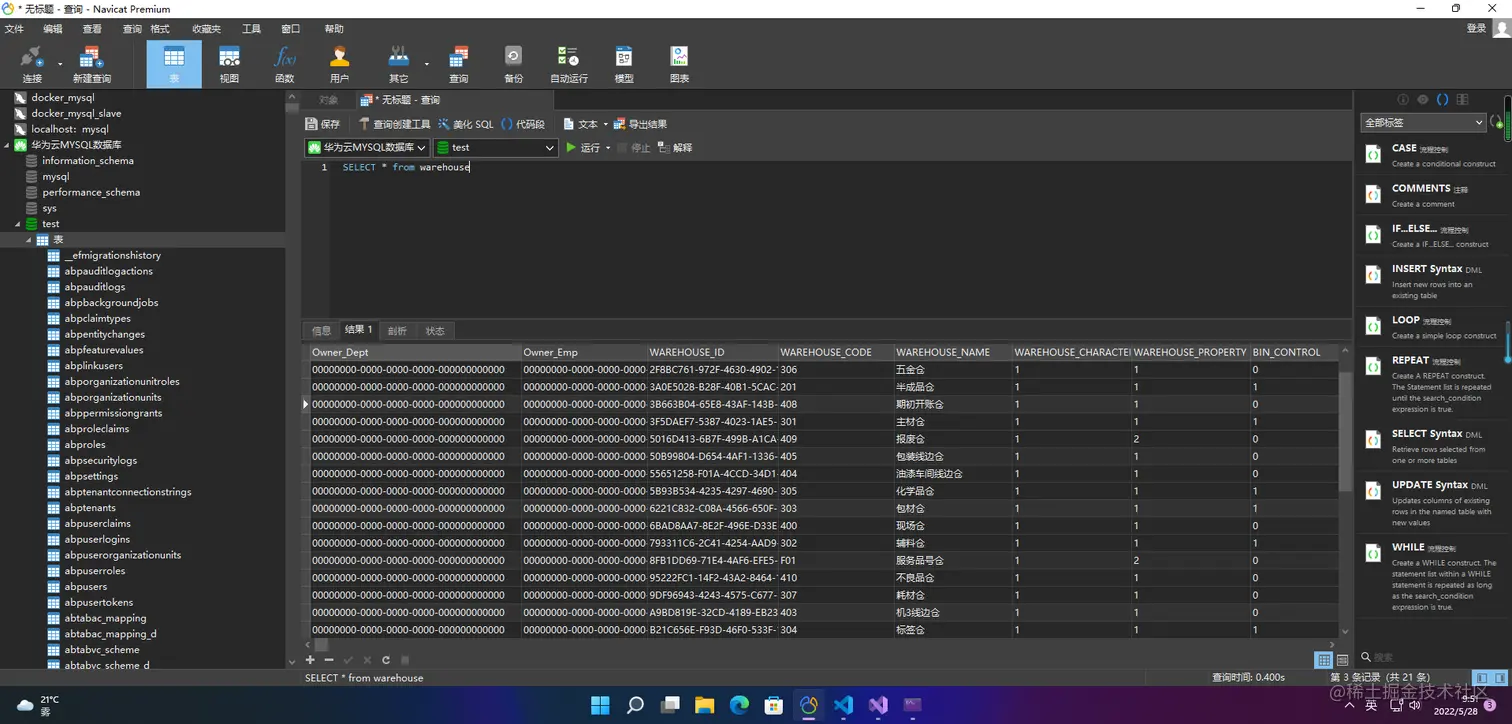This screenshot has height=724, width=1512.
Task: Open the 连接 connection tool
Action: point(32,64)
